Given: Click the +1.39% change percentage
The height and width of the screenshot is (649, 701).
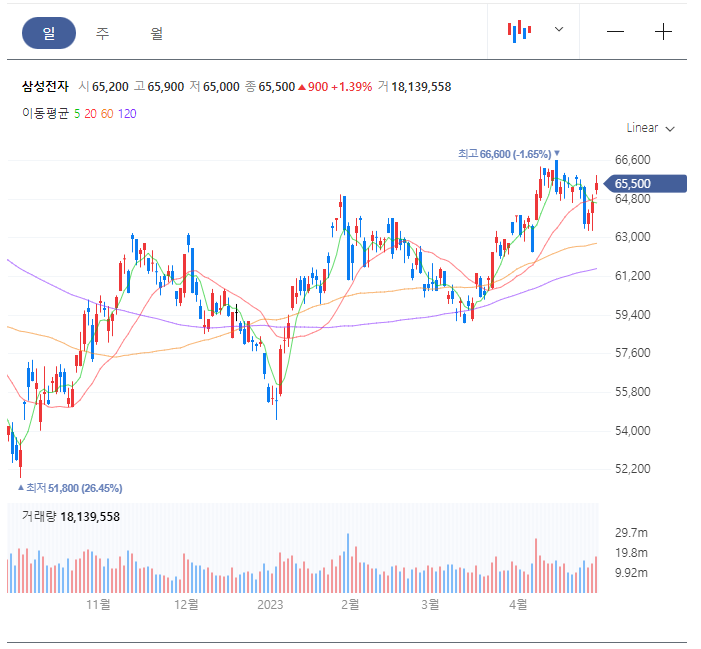Looking at the screenshot, I should tap(352, 87).
